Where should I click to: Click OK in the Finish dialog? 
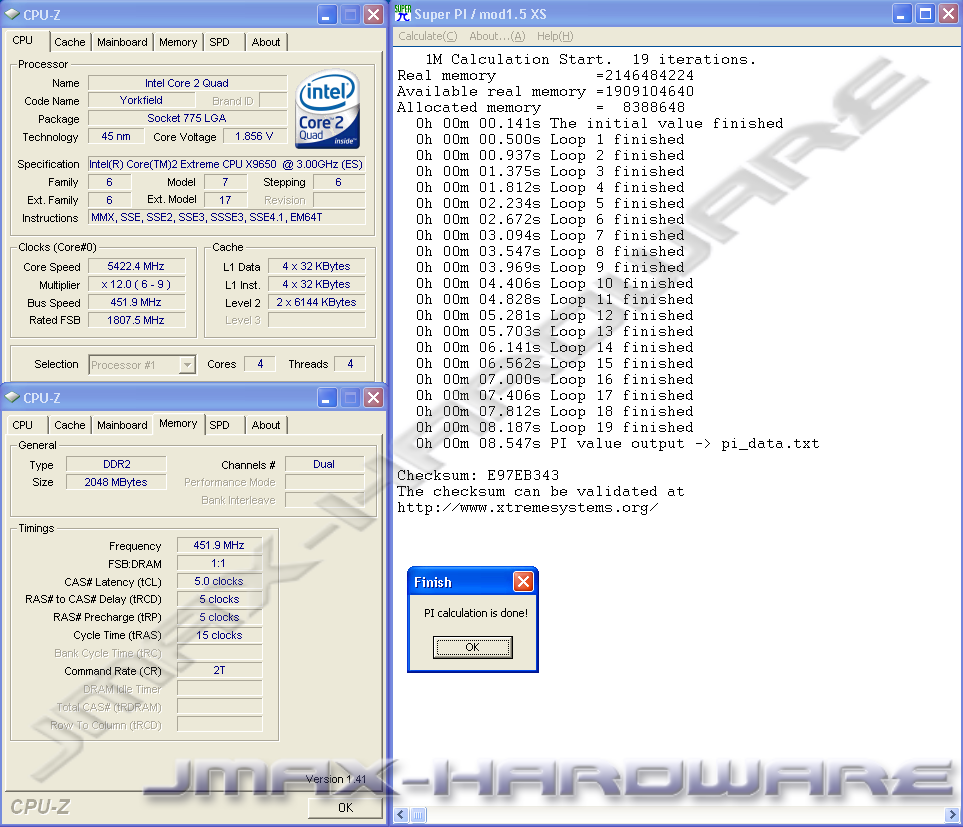tap(472, 647)
